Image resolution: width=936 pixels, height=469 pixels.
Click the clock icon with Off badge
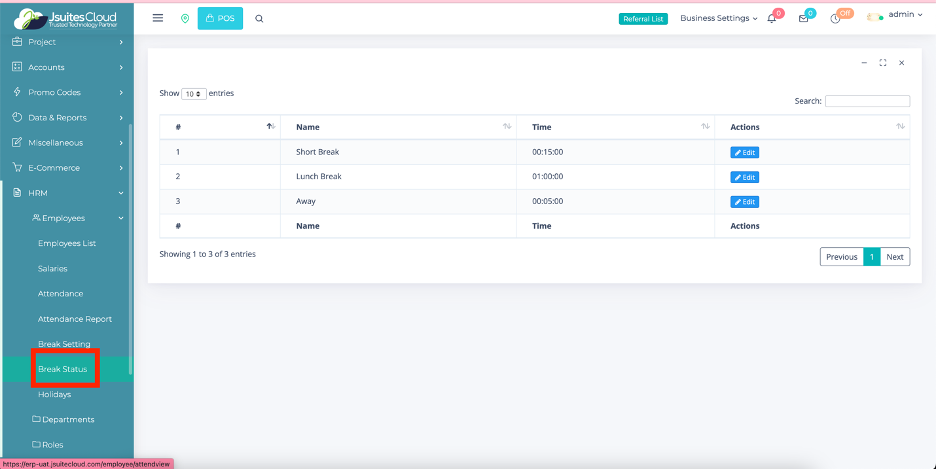coord(835,18)
